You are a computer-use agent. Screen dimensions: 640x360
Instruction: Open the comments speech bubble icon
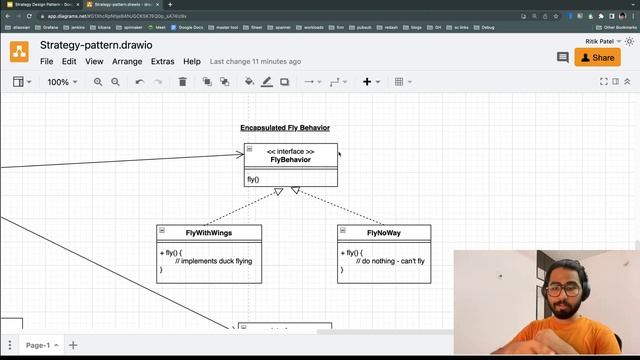[x=563, y=57]
